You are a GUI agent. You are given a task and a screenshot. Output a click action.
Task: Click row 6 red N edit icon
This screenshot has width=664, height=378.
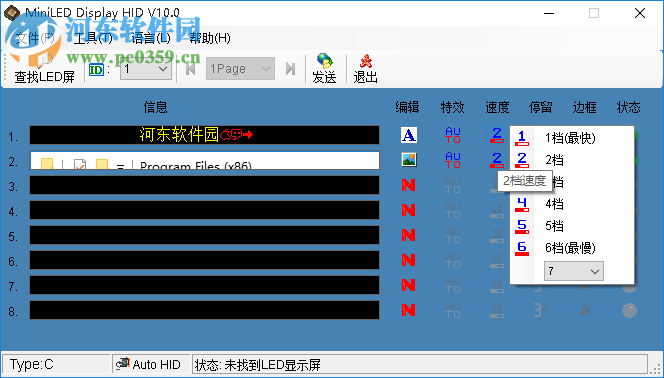tap(408, 260)
